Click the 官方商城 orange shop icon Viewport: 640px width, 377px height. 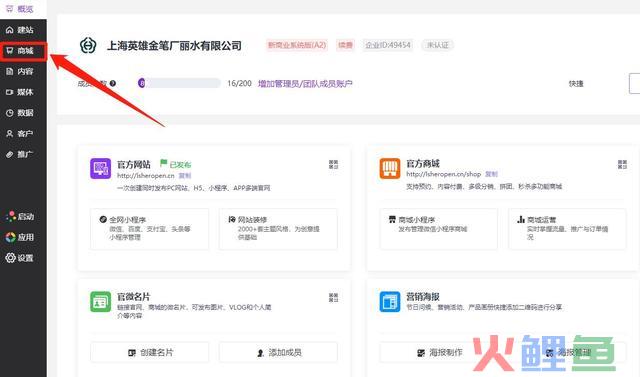[x=390, y=168]
